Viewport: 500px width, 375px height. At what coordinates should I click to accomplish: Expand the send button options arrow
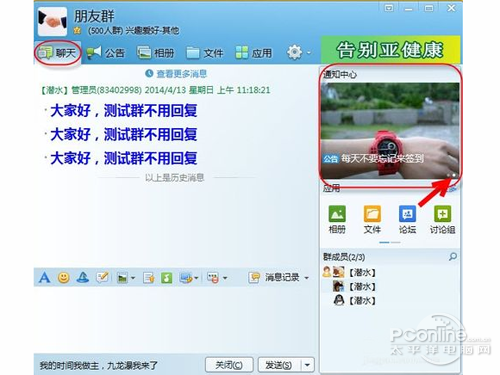307,365
